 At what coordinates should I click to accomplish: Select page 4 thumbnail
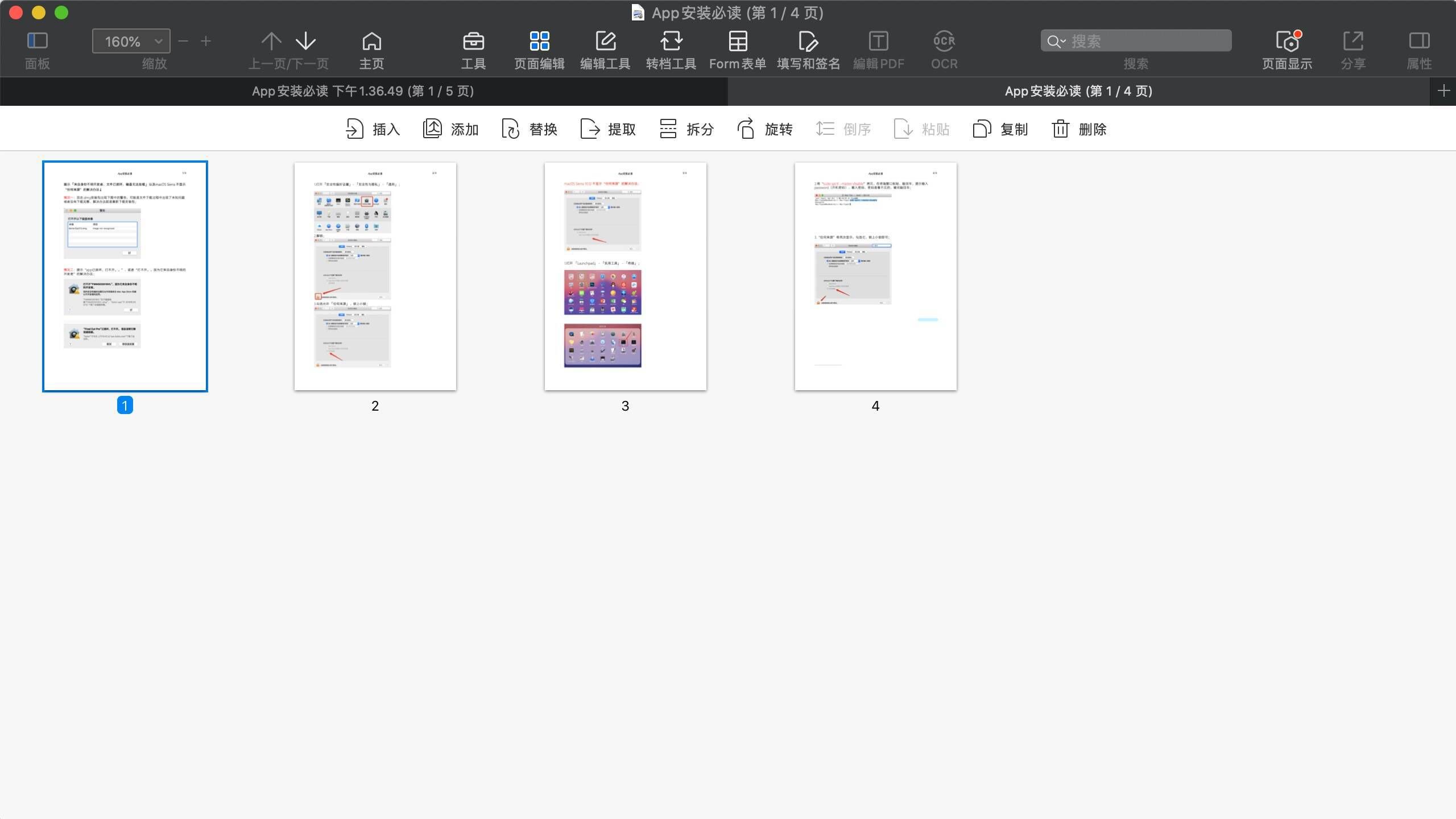tap(876, 276)
